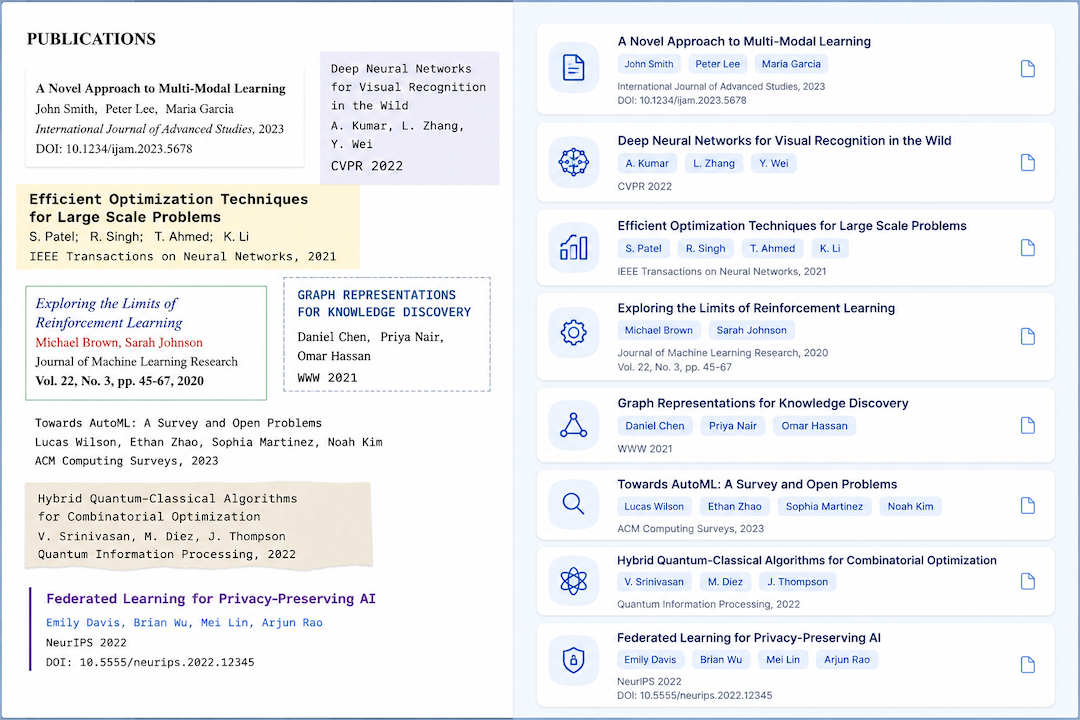This screenshot has width=1080, height=720.
Task: Click the purple Federated Learning title on left page
Action: pyautogui.click(x=211, y=599)
